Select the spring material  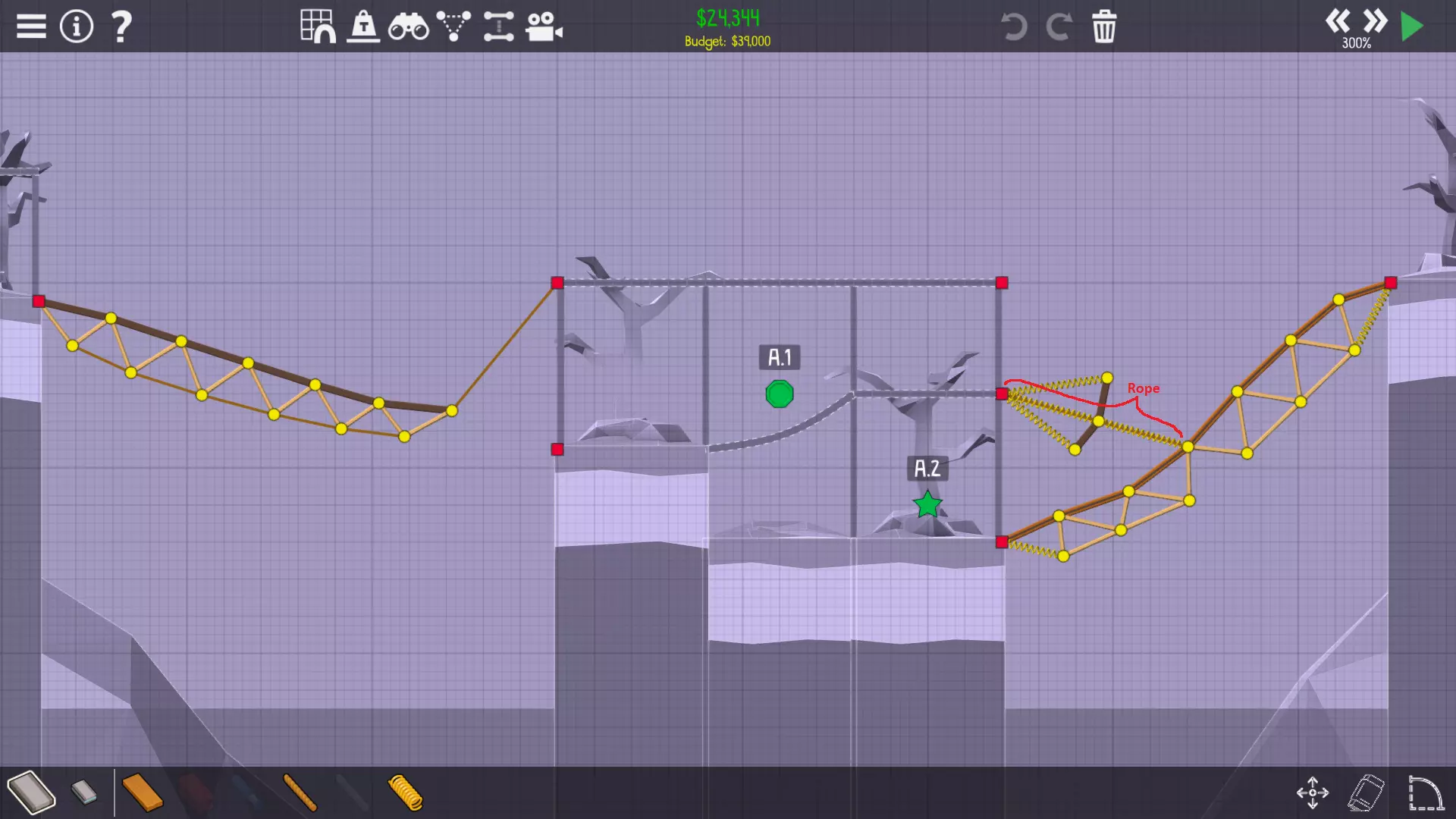click(x=405, y=792)
